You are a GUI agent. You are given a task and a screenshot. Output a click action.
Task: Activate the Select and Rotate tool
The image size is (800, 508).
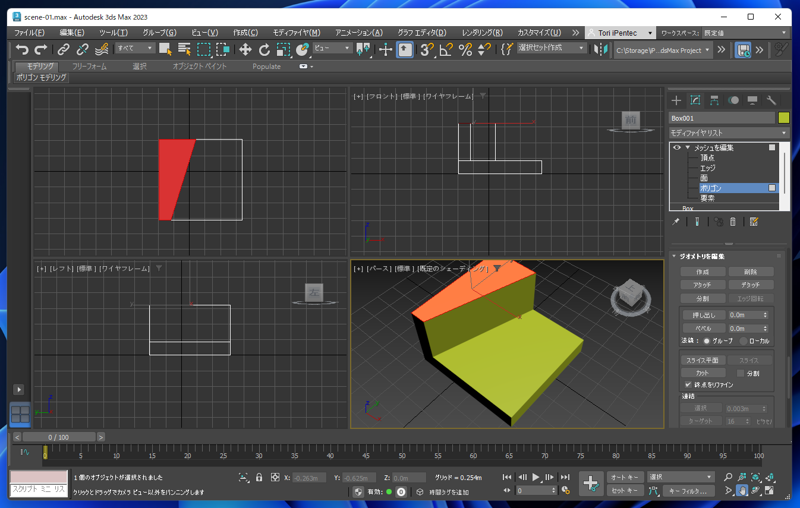(264, 49)
